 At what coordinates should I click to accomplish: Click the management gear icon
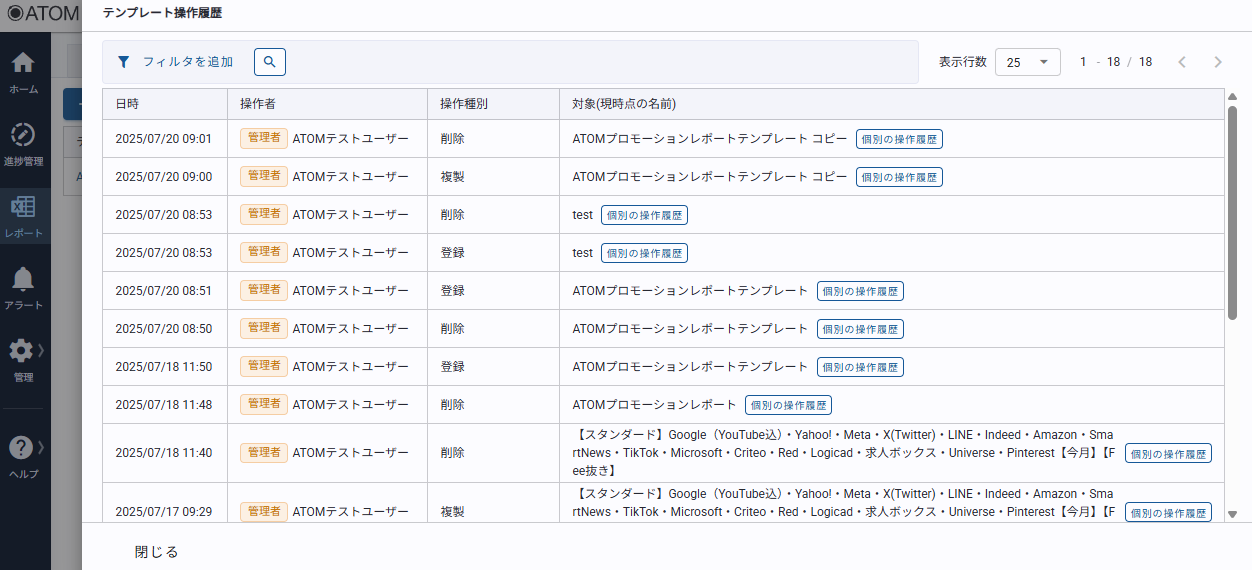point(21,351)
